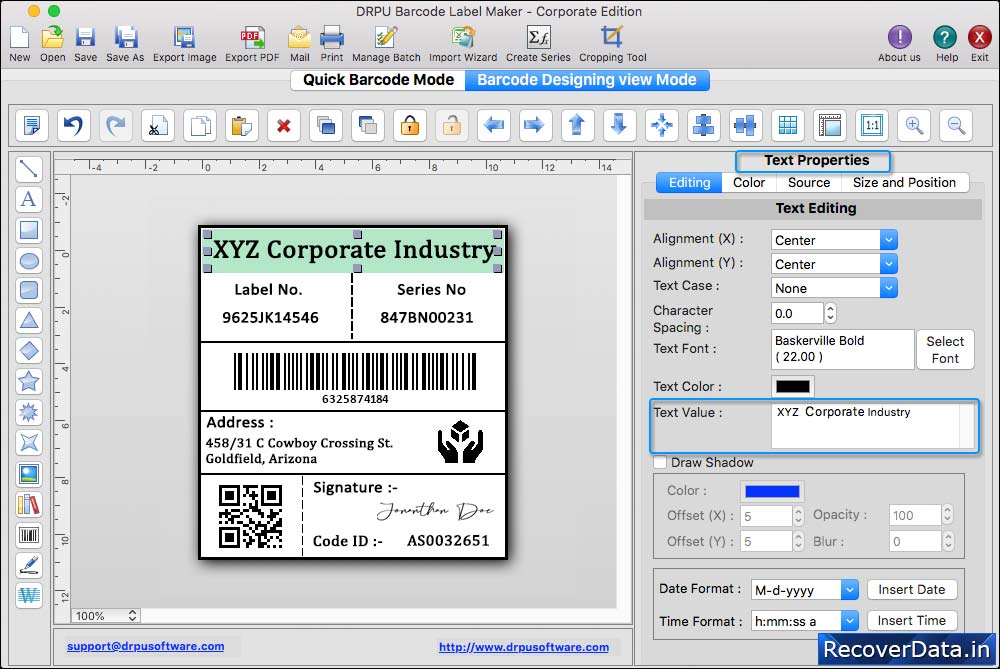Click the Text Value input field
1000x669 pixels.
tap(872, 425)
